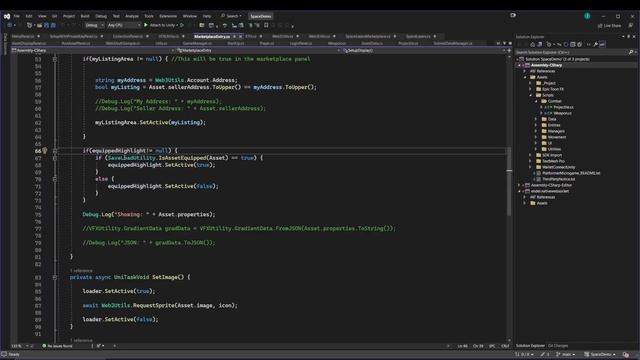Select the Assembly-CSharp project node
The width and height of the screenshot is (640, 360).
[546, 65]
